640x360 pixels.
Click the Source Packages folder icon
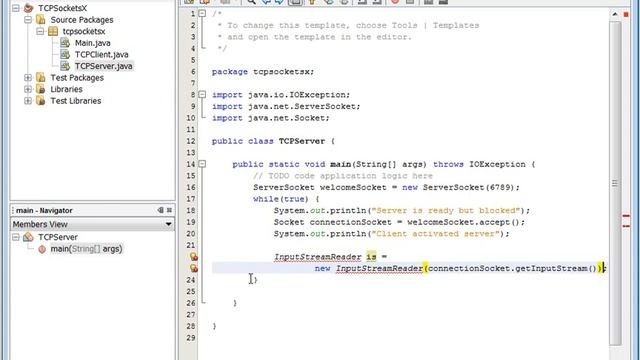40,19
